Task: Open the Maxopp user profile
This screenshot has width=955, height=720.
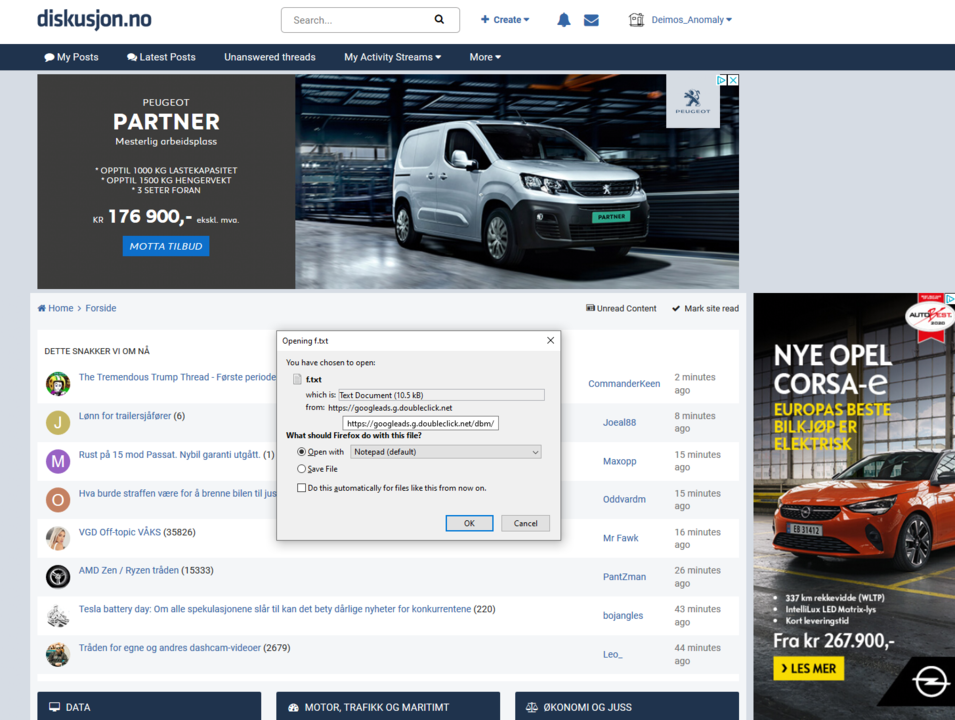Action: click(619, 461)
